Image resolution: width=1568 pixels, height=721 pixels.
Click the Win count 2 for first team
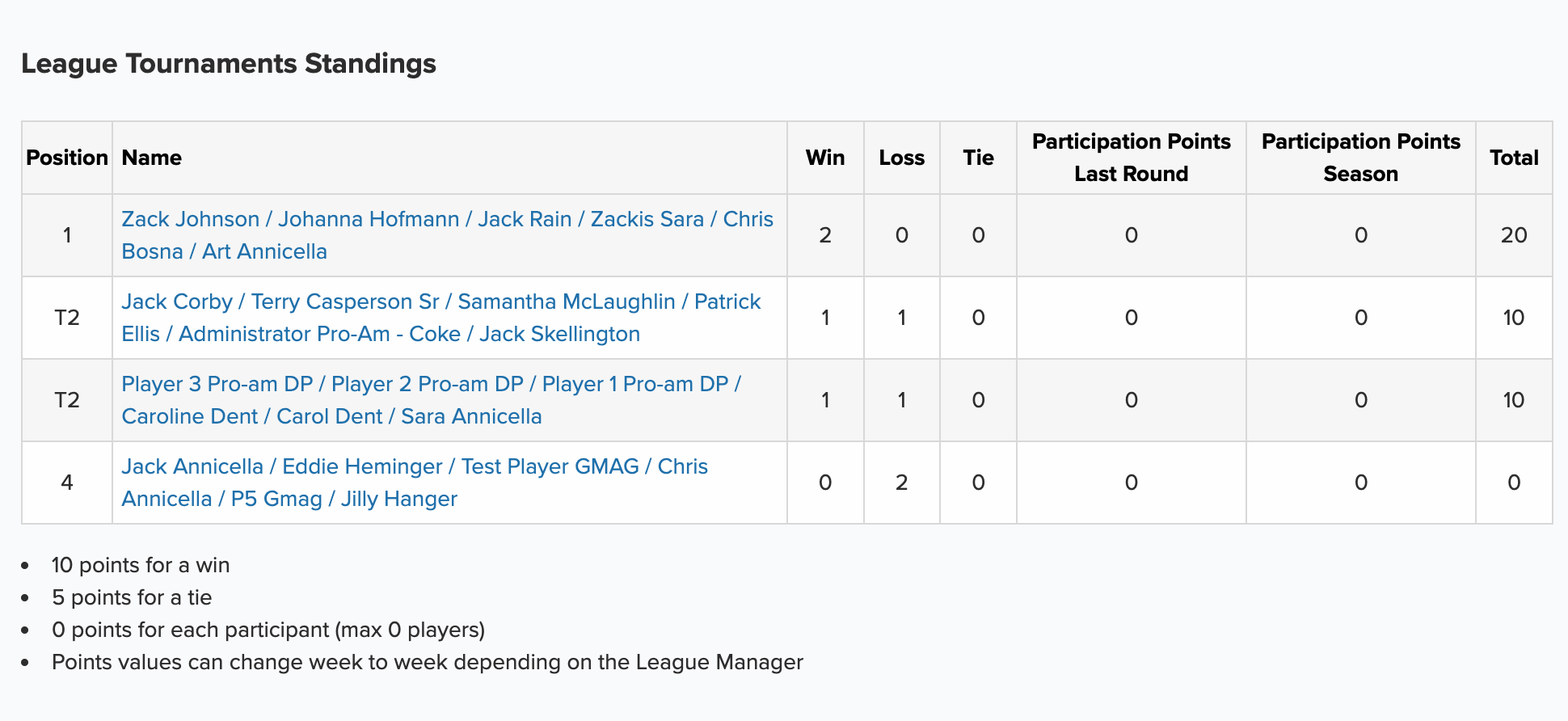[x=825, y=235]
